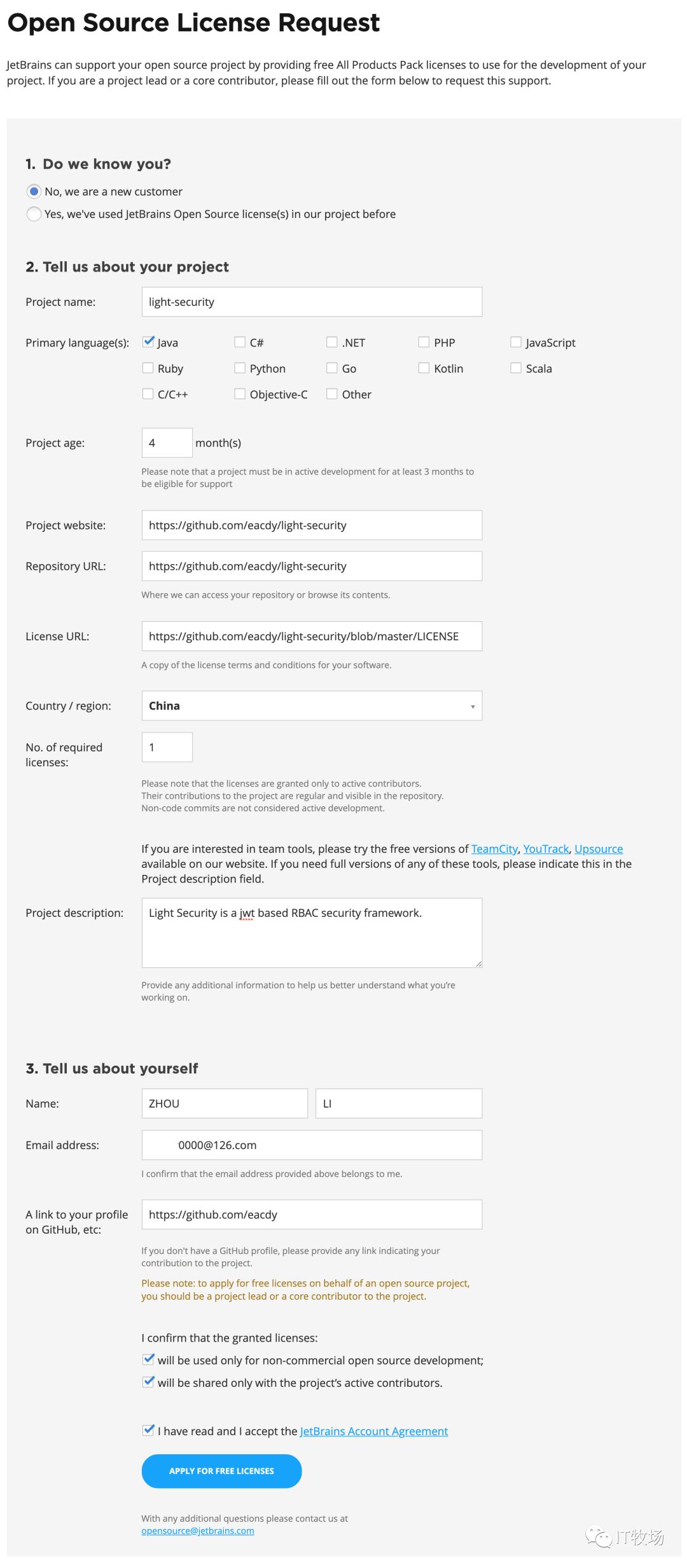The width and height of the screenshot is (687, 1568).
Task: Focus the Project age input box
Action: (167, 443)
